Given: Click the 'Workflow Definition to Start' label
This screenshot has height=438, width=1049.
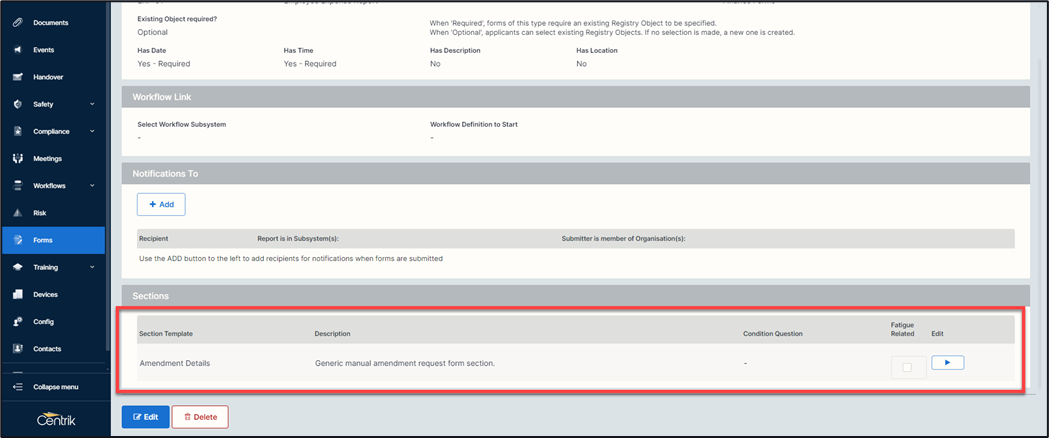Looking at the screenshot, I should 474,124.
